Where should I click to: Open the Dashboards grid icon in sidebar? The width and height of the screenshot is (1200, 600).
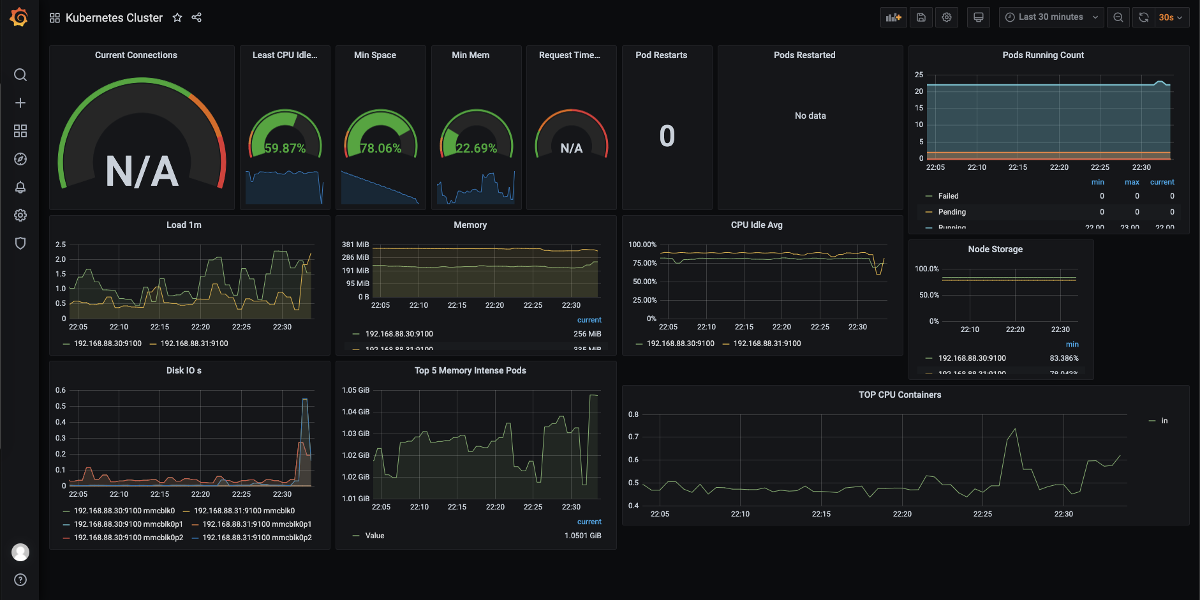[x=20, y=131]
